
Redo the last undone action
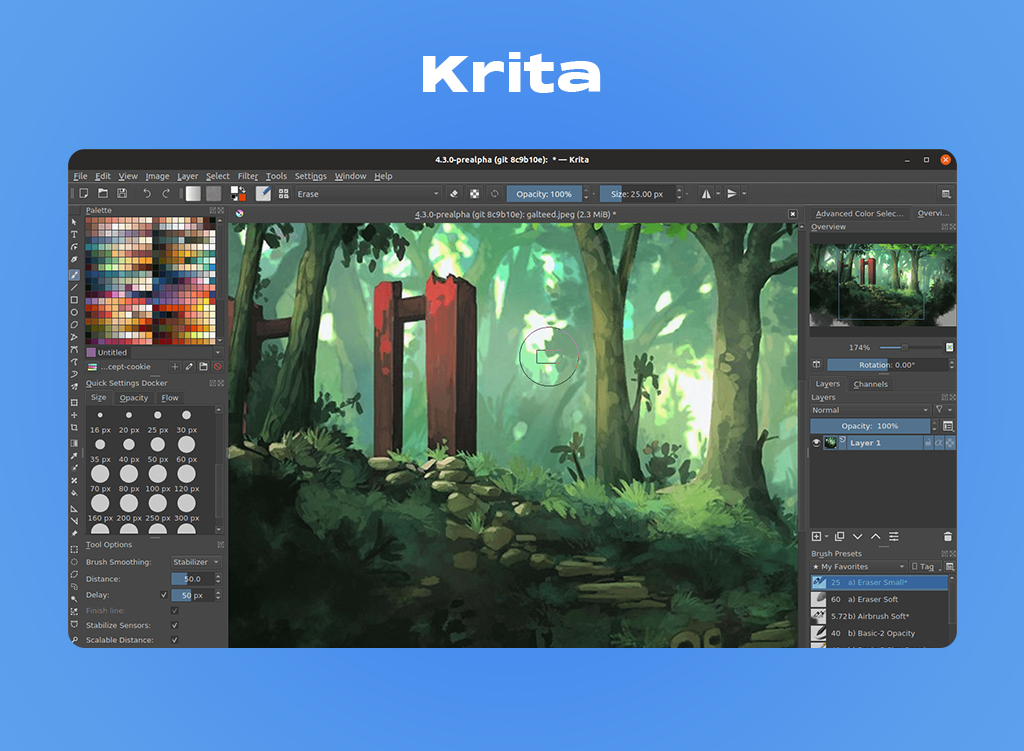click(x=166, y=193)
